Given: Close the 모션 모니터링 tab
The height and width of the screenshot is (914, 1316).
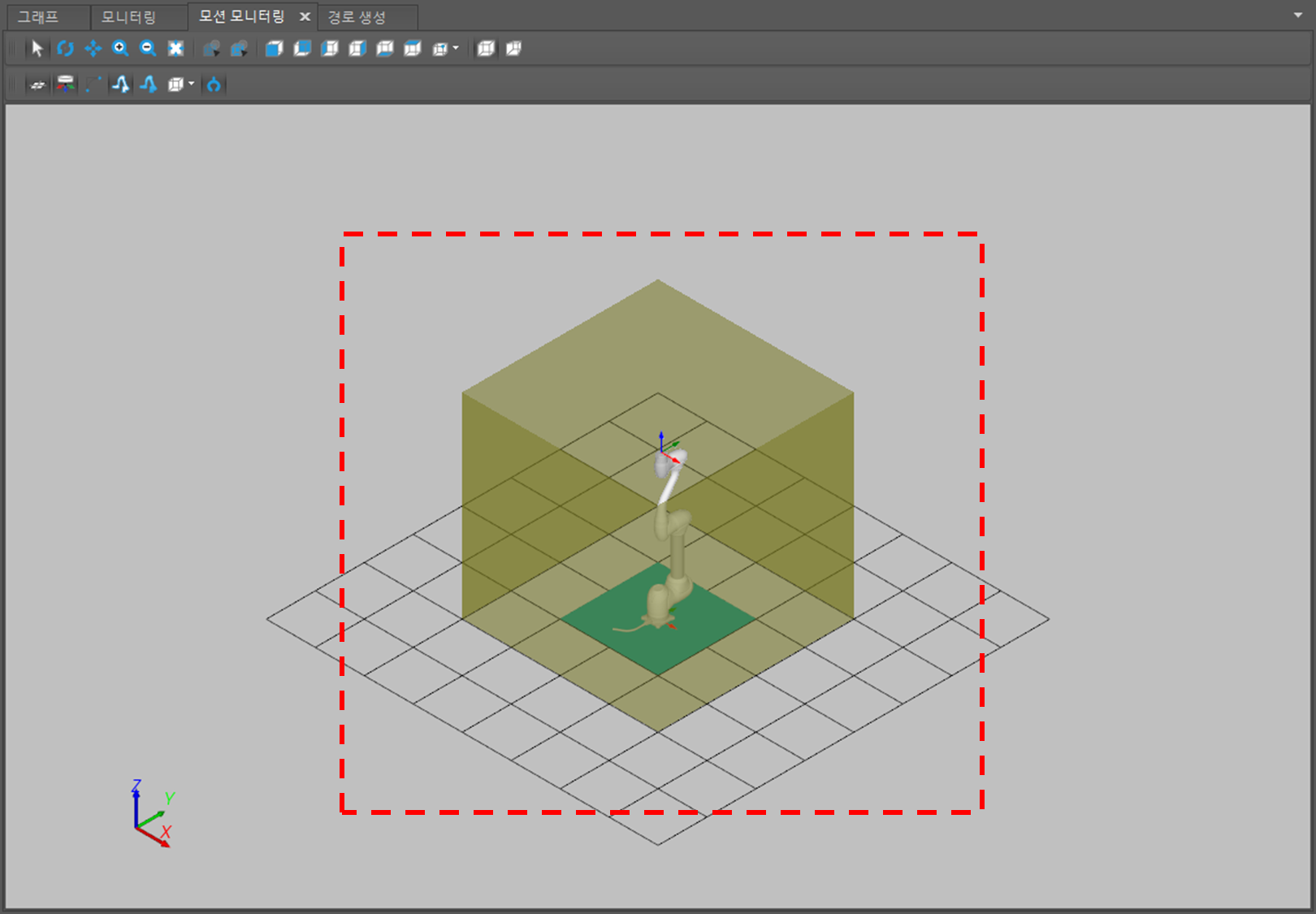Looking at the screenshot, I should 305,17.
